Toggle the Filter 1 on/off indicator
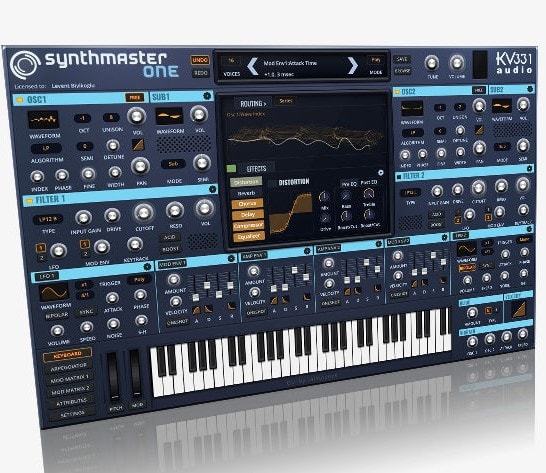Screen dimensions: 546x473 tap(29, 201)
